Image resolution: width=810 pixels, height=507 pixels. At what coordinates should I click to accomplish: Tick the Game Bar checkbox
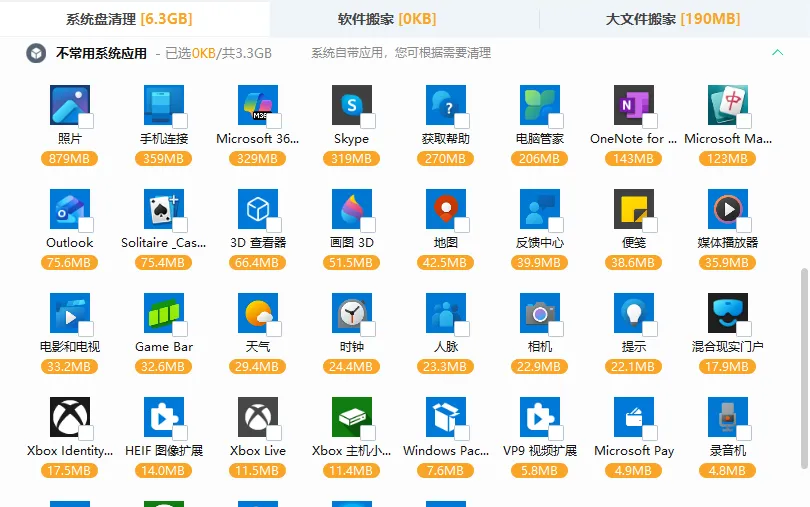tap(180, 329)
